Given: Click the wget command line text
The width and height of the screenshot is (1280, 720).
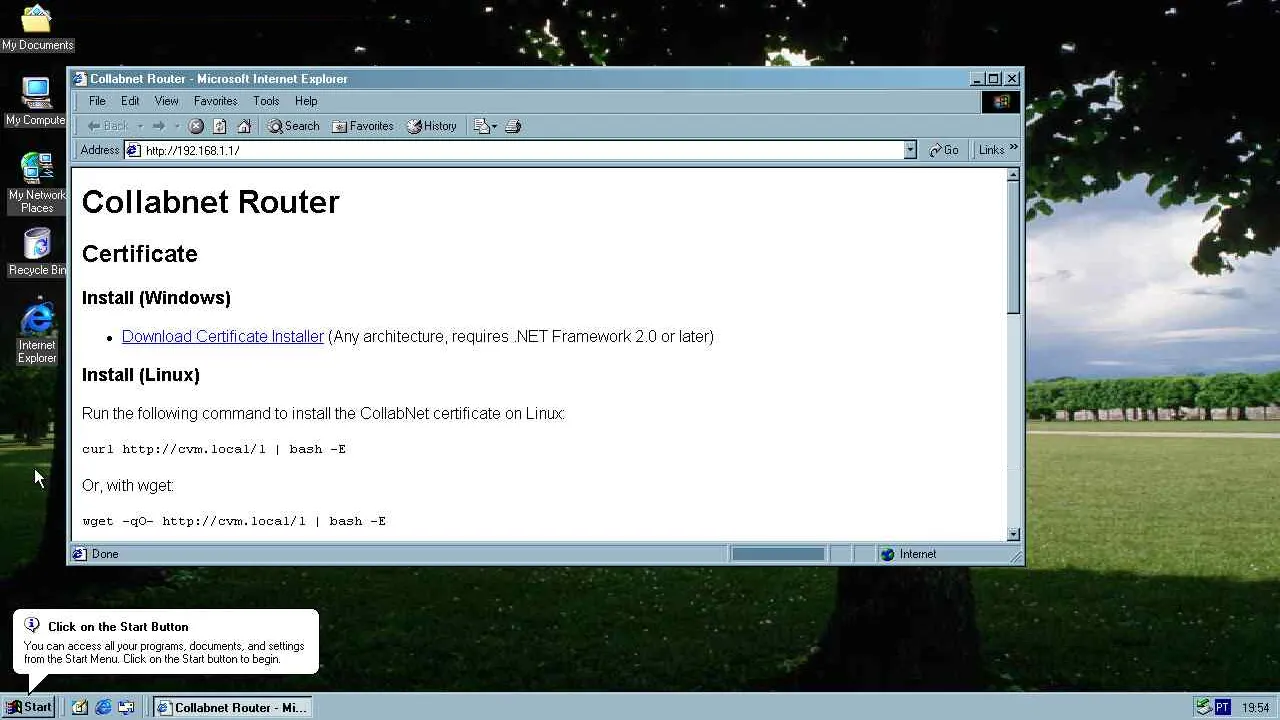Looking at the screenshot, I should coord(234,521).
